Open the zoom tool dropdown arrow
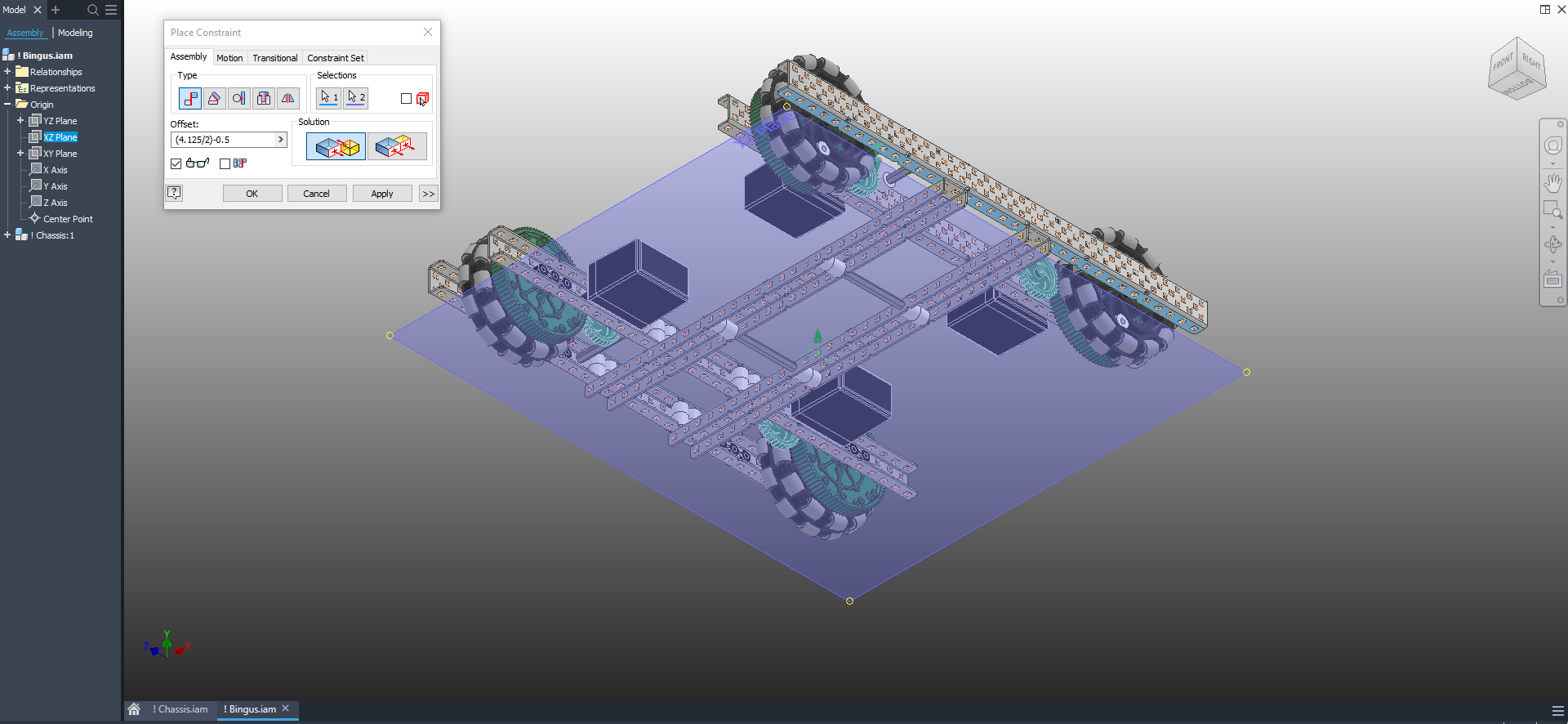Viewport: 1568px width, 724px height. coord(1552,227)
